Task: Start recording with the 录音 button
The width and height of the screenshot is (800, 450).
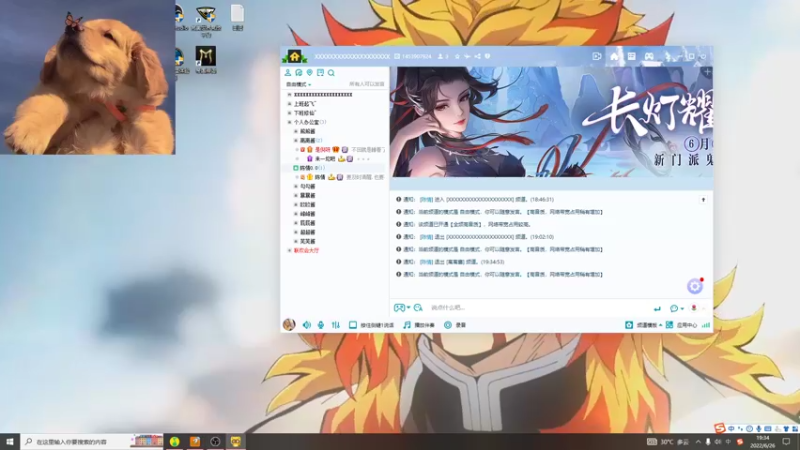Action: [x=455, y=325]
